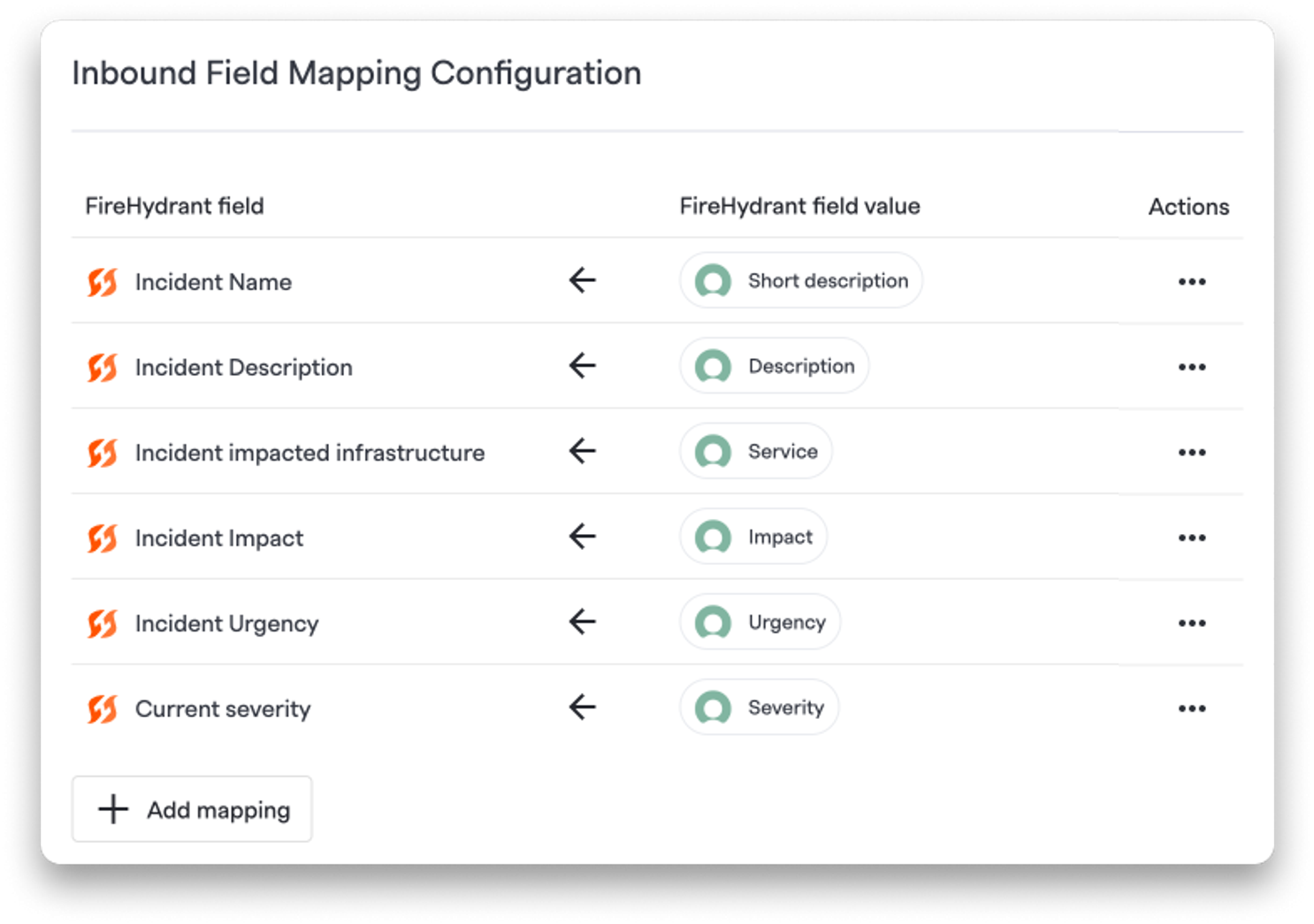Click the arrow in Incident Urgency row
The height and width of the screenshot is (924, 1314).
coord(582,622)
